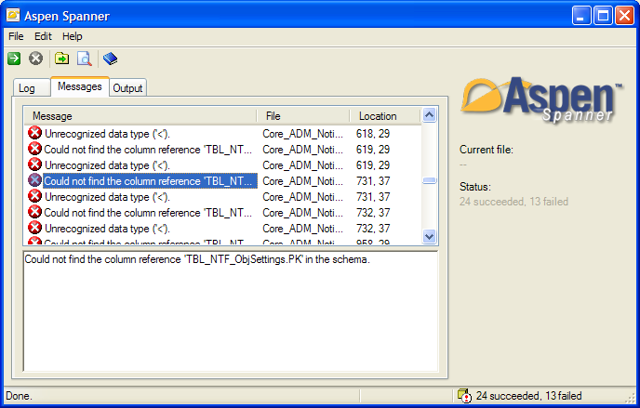Minimize the Aspen Spanner window
This screenshot has width=640, height=408.
click(x=582, y=16)
